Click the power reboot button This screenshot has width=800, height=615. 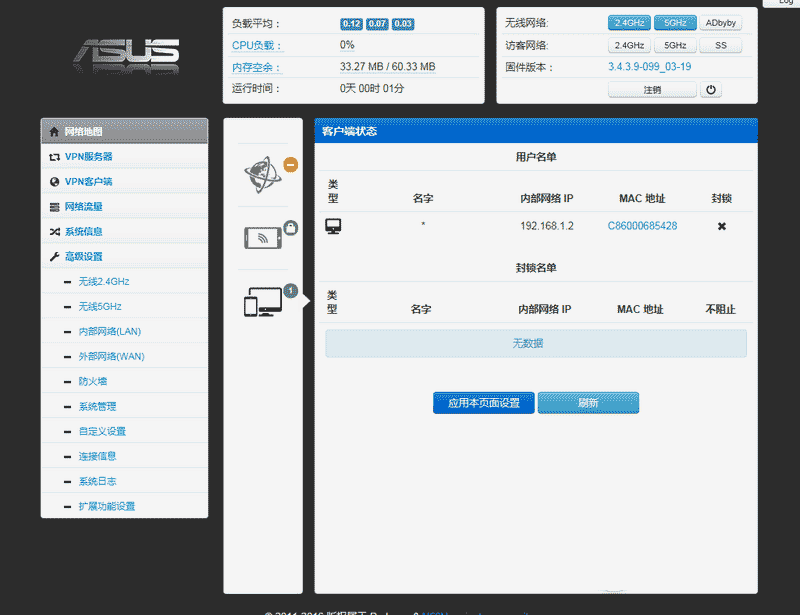pos(711,90)
